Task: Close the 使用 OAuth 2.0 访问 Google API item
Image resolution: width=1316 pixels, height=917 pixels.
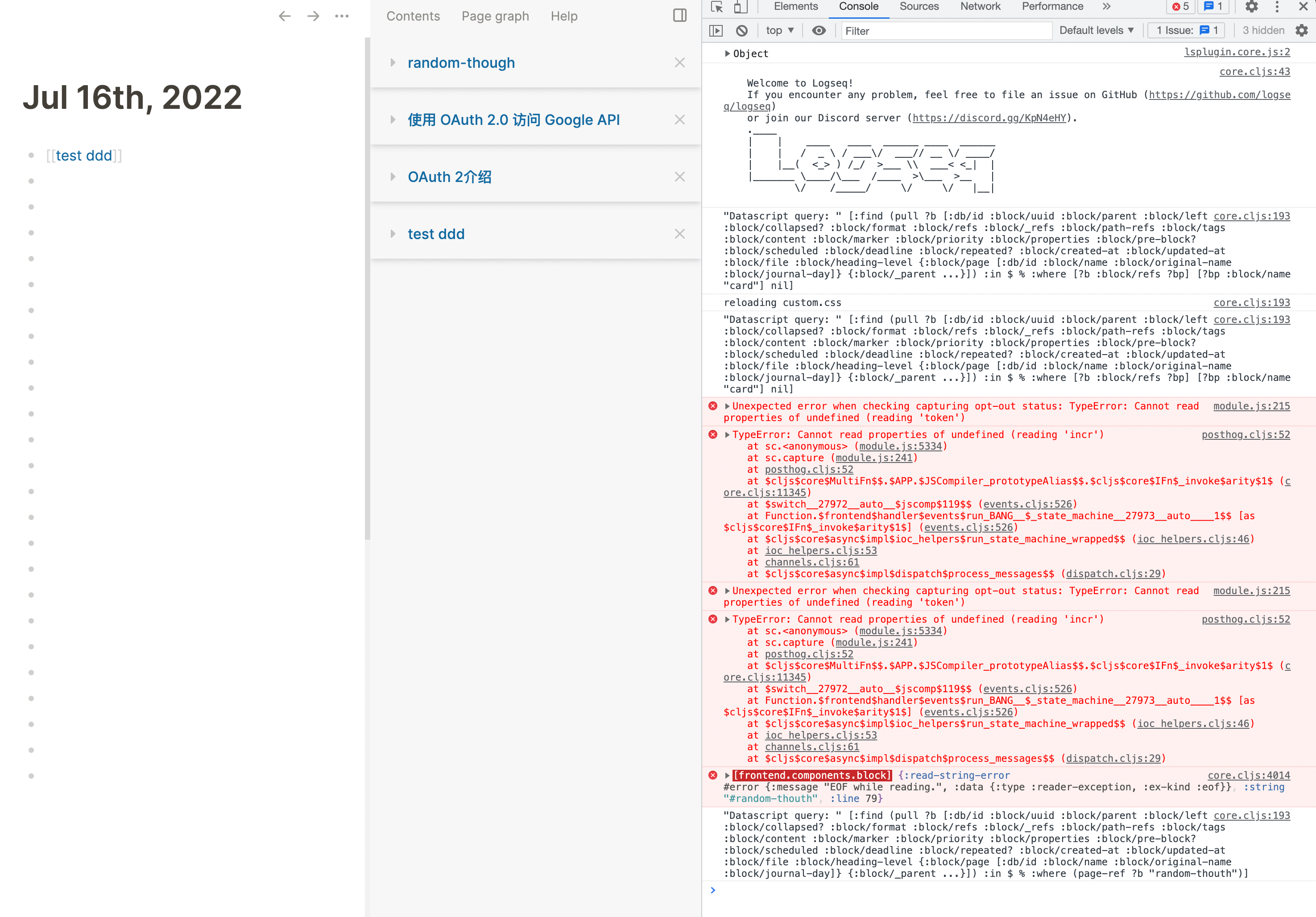Action: [x=680, y=120]
